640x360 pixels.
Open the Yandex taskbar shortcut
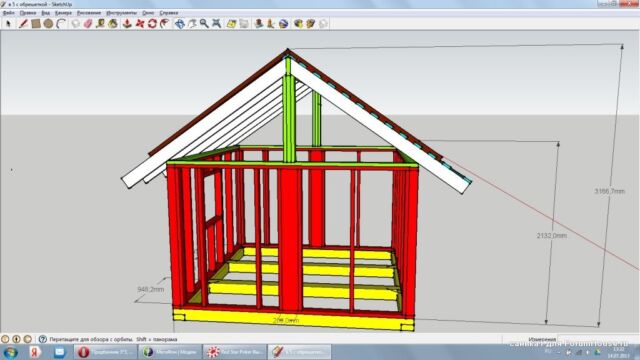tap(35, 352)
